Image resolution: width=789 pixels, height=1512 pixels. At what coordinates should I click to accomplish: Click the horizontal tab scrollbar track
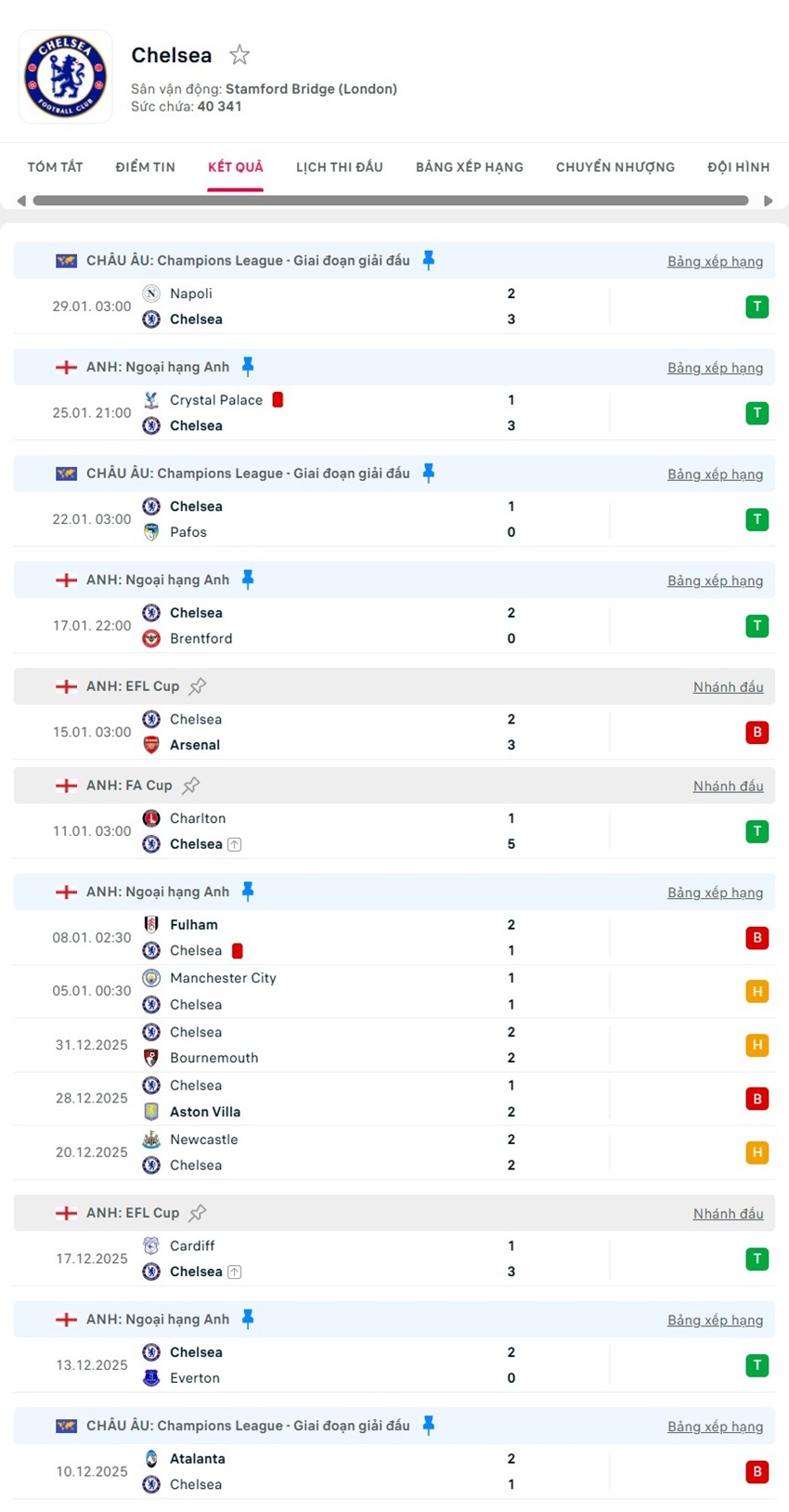click(x=390, y=201)
